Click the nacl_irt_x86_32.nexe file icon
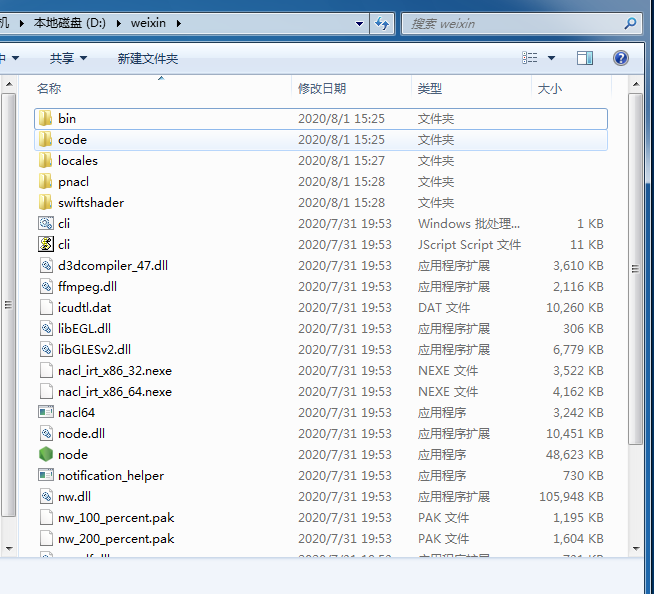 click(x=46, y=370)
